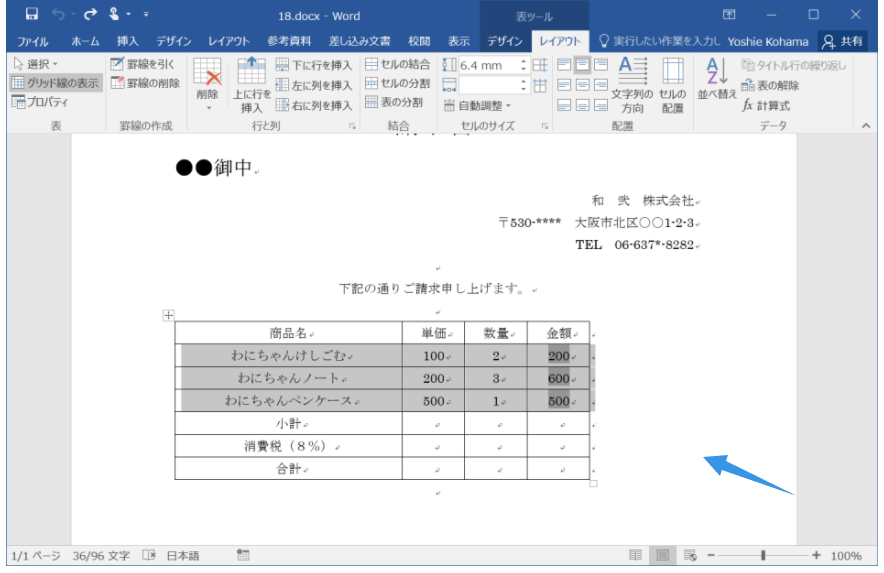The width and height of the screenshot is (884, 573).
Task: Align cell text bottom right
Action: [601, 105]
